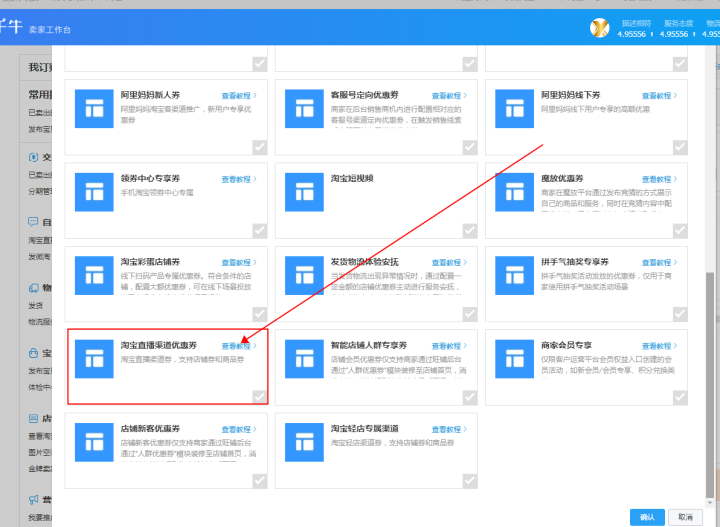Choose the 发货物流体验安抚 card icon
Screen dimensions: 720x527
coord(304,275)
